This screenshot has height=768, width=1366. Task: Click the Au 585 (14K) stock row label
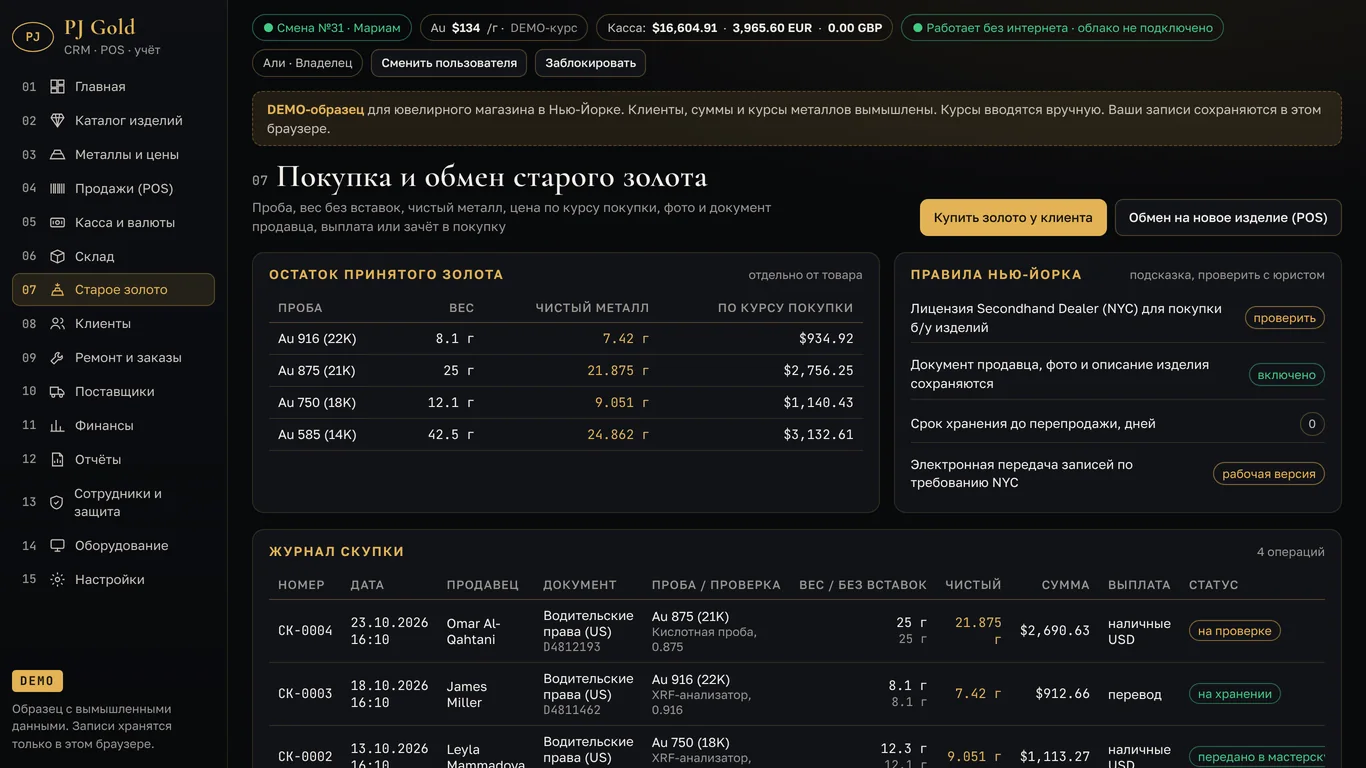[x=317, y=435]
